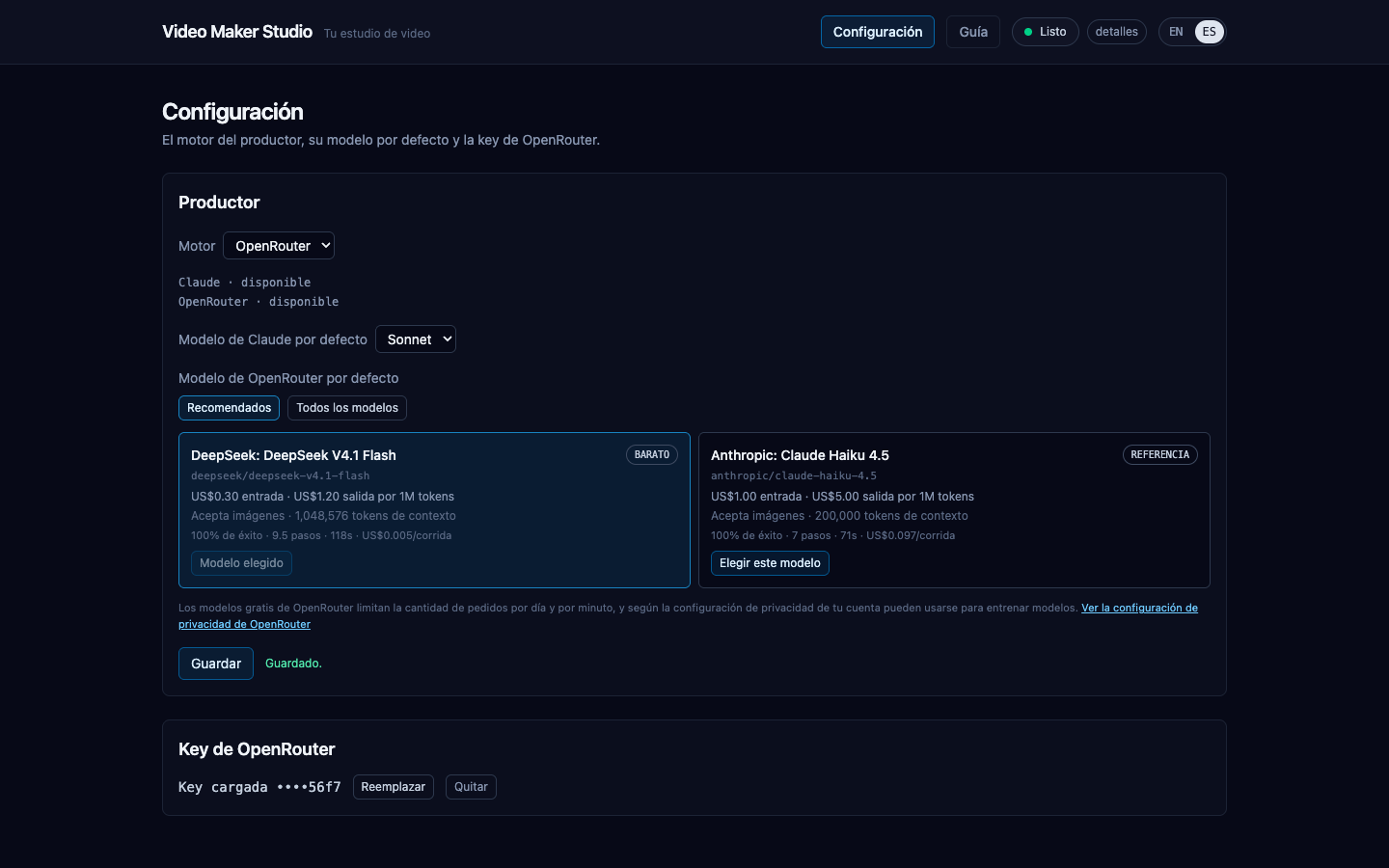This screenshot has height=868, width=1389.
Task: Choose the Claude Haiku 4.5 model
Action: (770, 563)
